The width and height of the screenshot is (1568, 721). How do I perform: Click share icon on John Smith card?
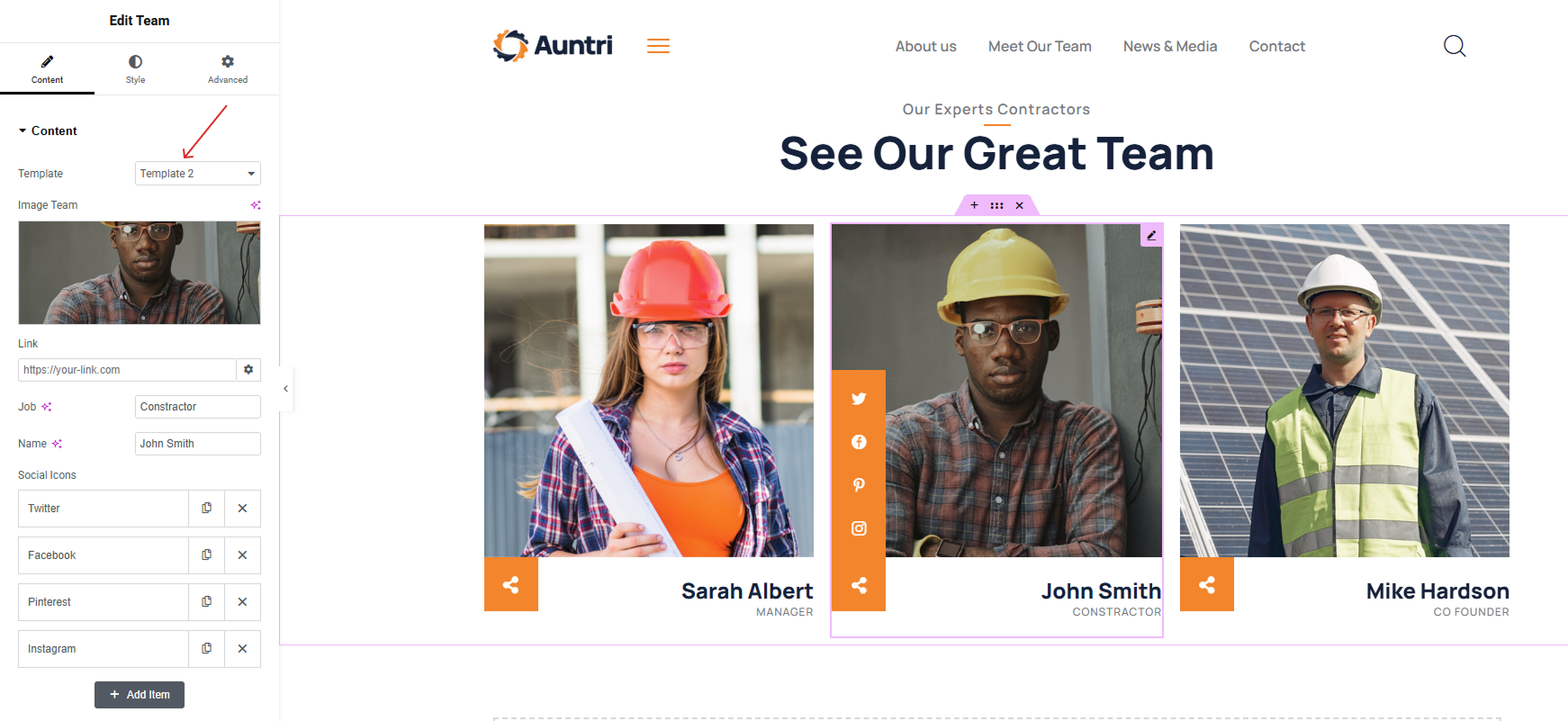point(859,585)
